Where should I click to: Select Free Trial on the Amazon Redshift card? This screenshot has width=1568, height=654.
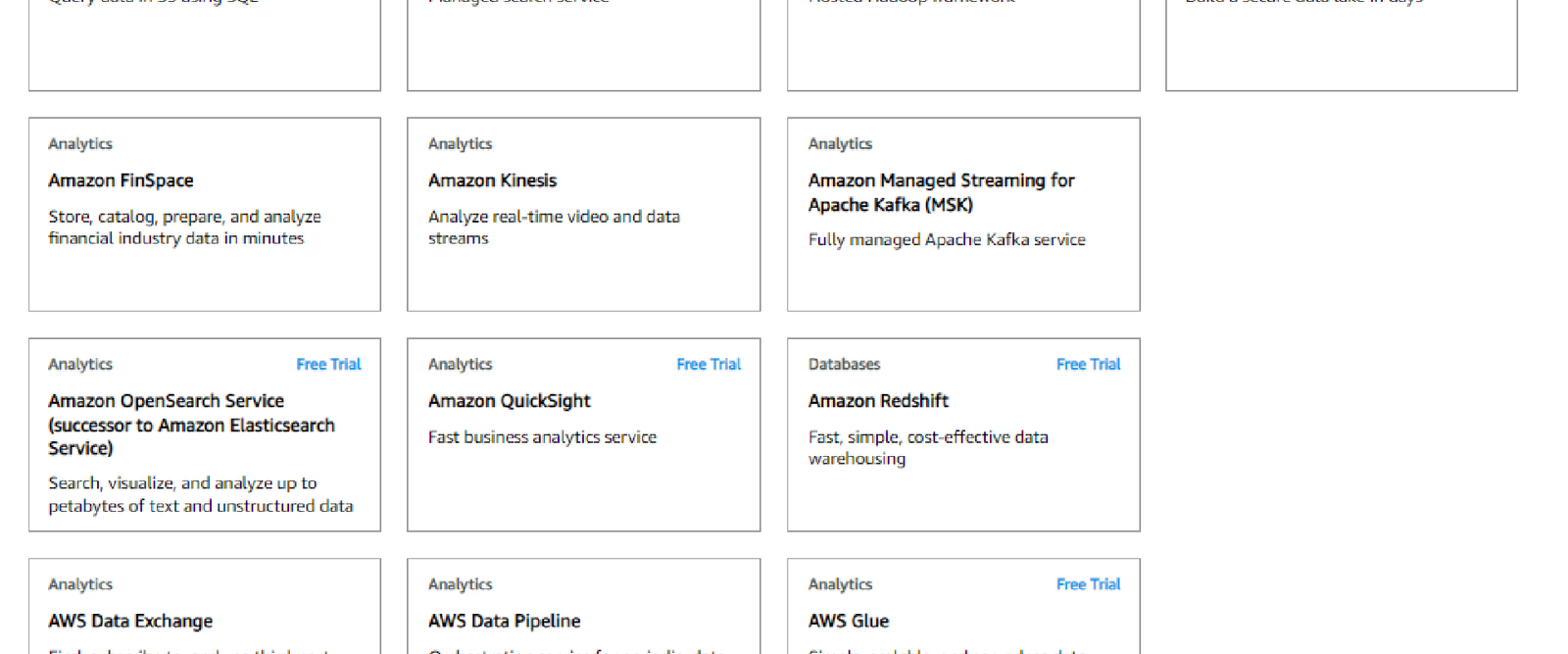(1088, 364)
